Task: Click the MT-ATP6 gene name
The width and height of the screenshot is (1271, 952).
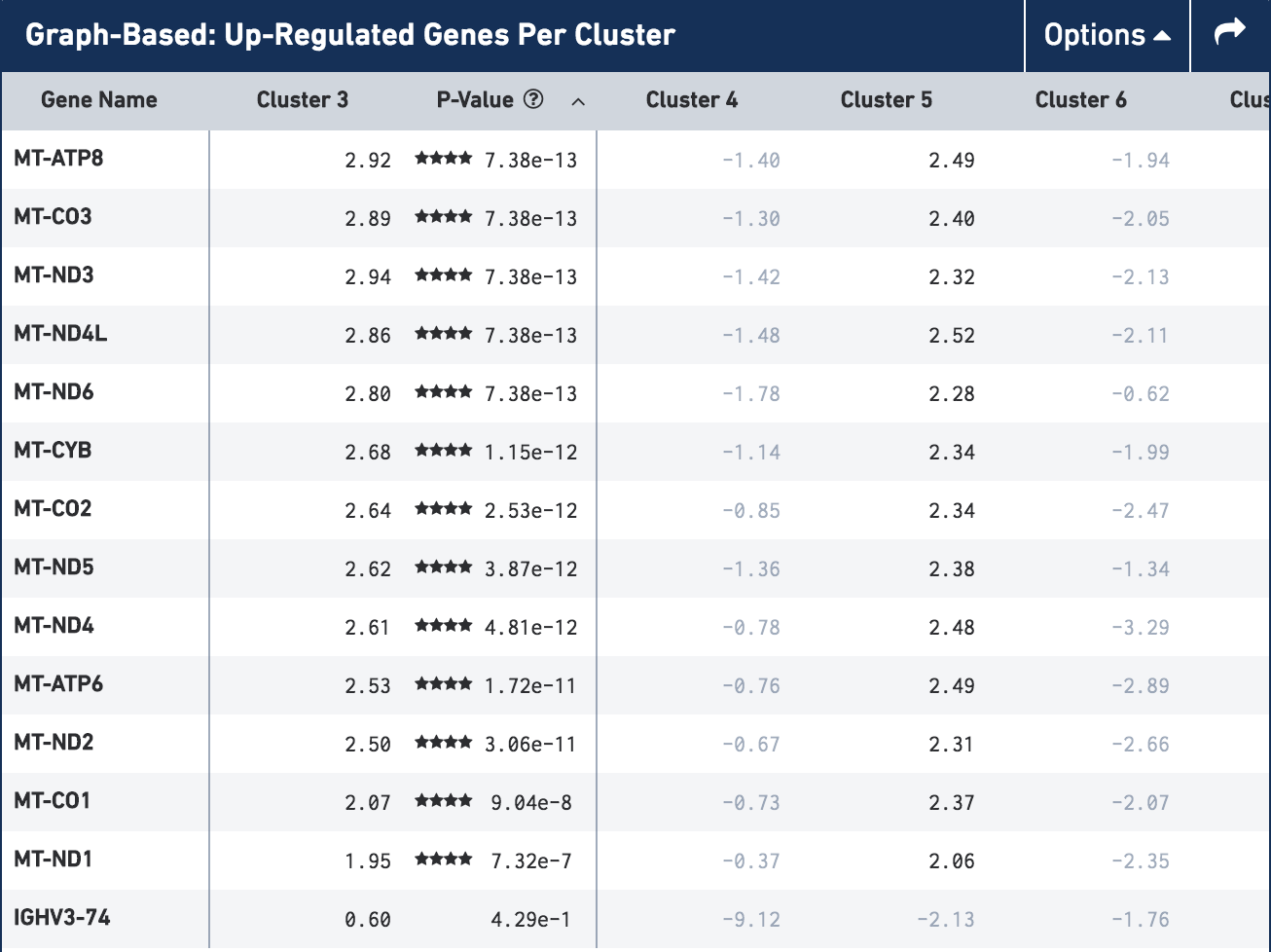Action: tap(58, 684)
